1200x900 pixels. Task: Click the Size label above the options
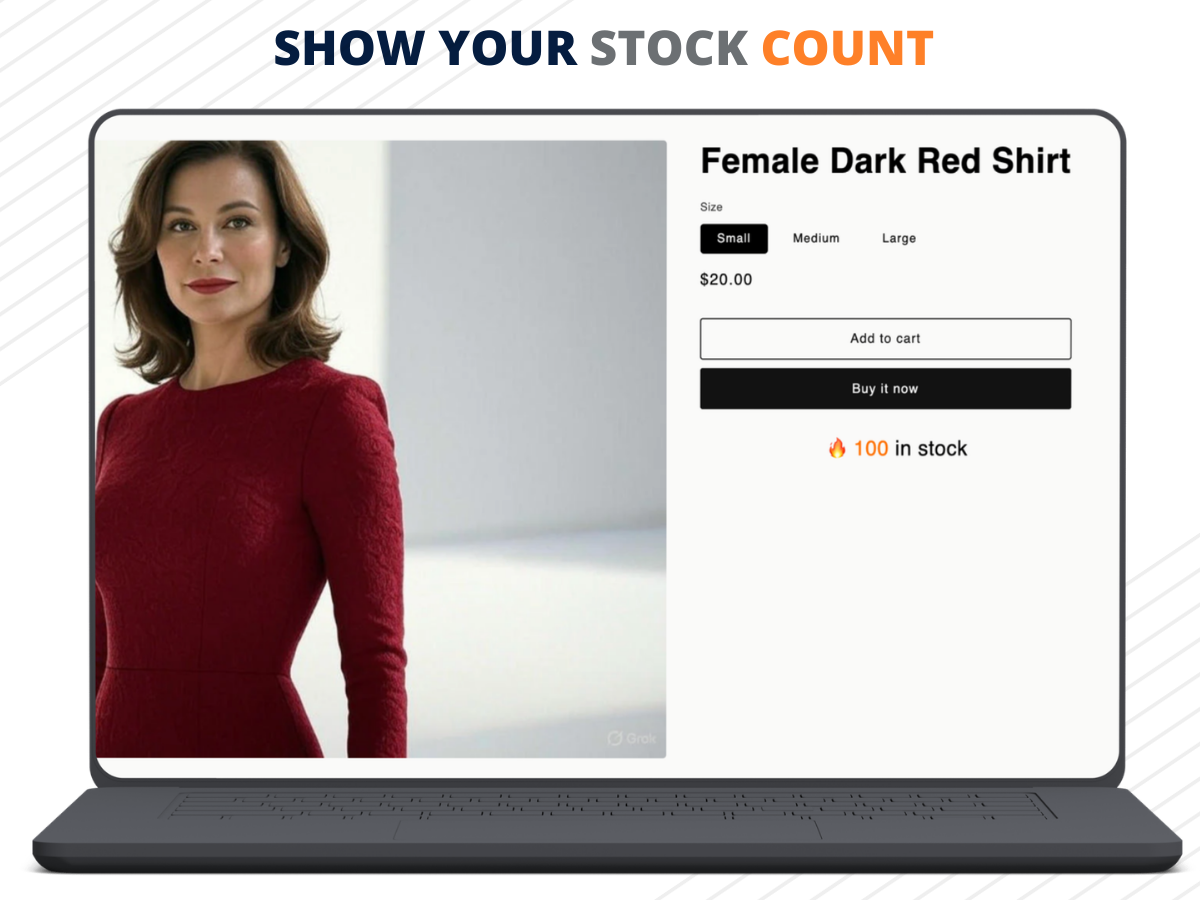(x=711, y=207)
